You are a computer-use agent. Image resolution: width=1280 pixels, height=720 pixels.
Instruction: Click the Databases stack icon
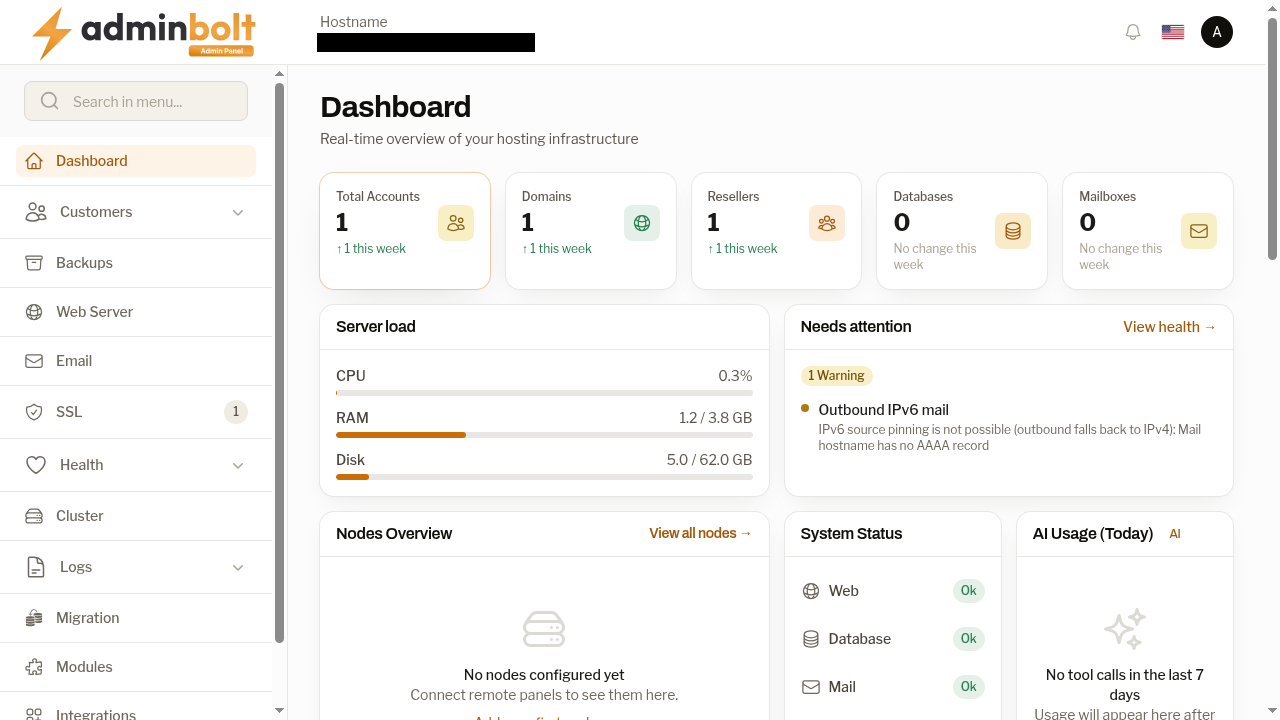tap(1013, 231)
